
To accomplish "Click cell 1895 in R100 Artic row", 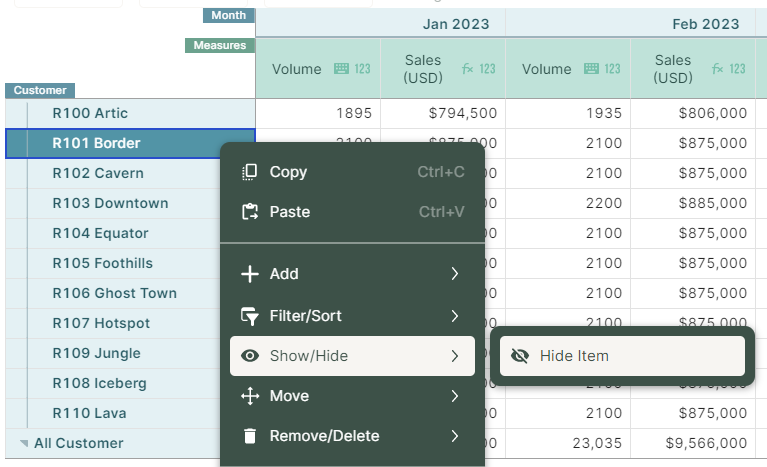I will (318, 113).
